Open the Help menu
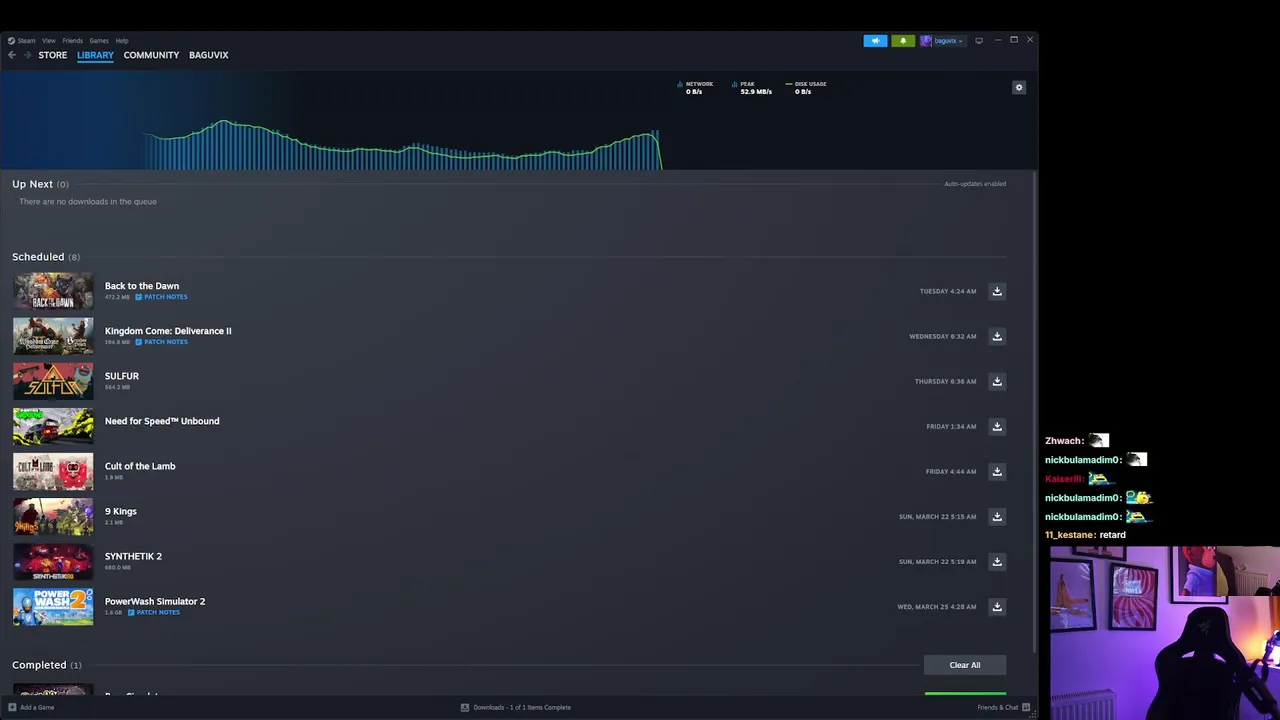This screenshot has height=720, width=1280. pos(122,41)
